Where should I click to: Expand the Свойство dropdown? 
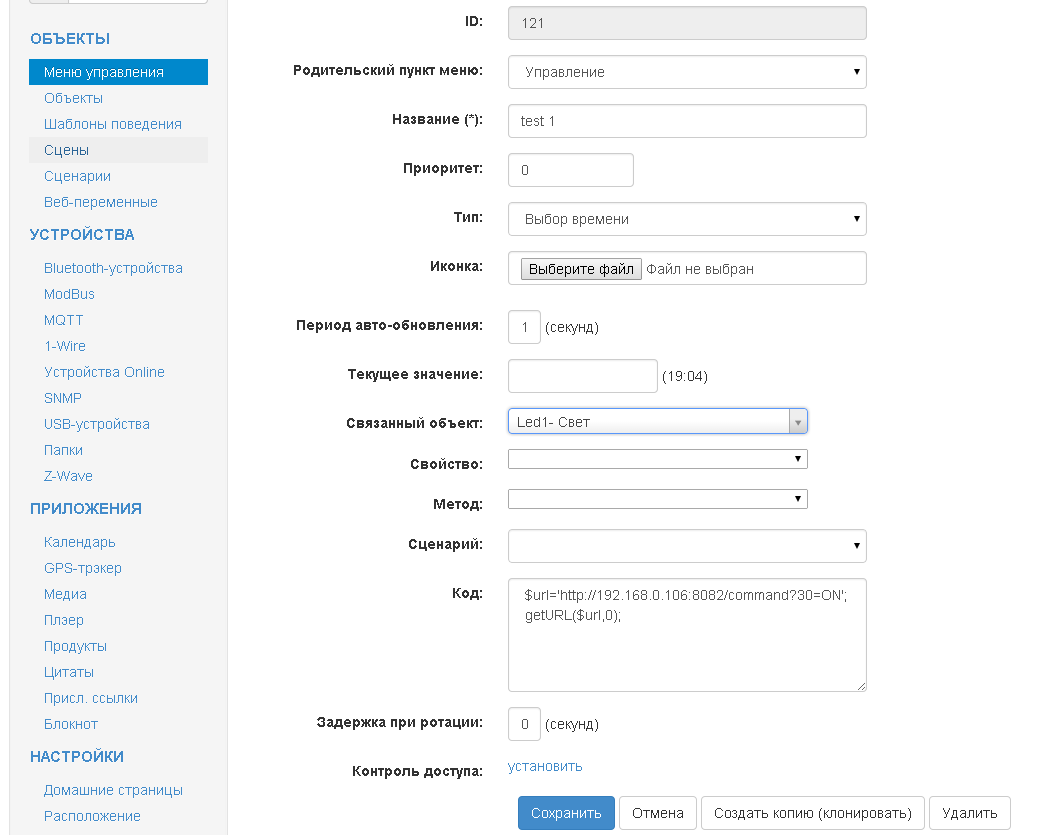tap(657, 459)
